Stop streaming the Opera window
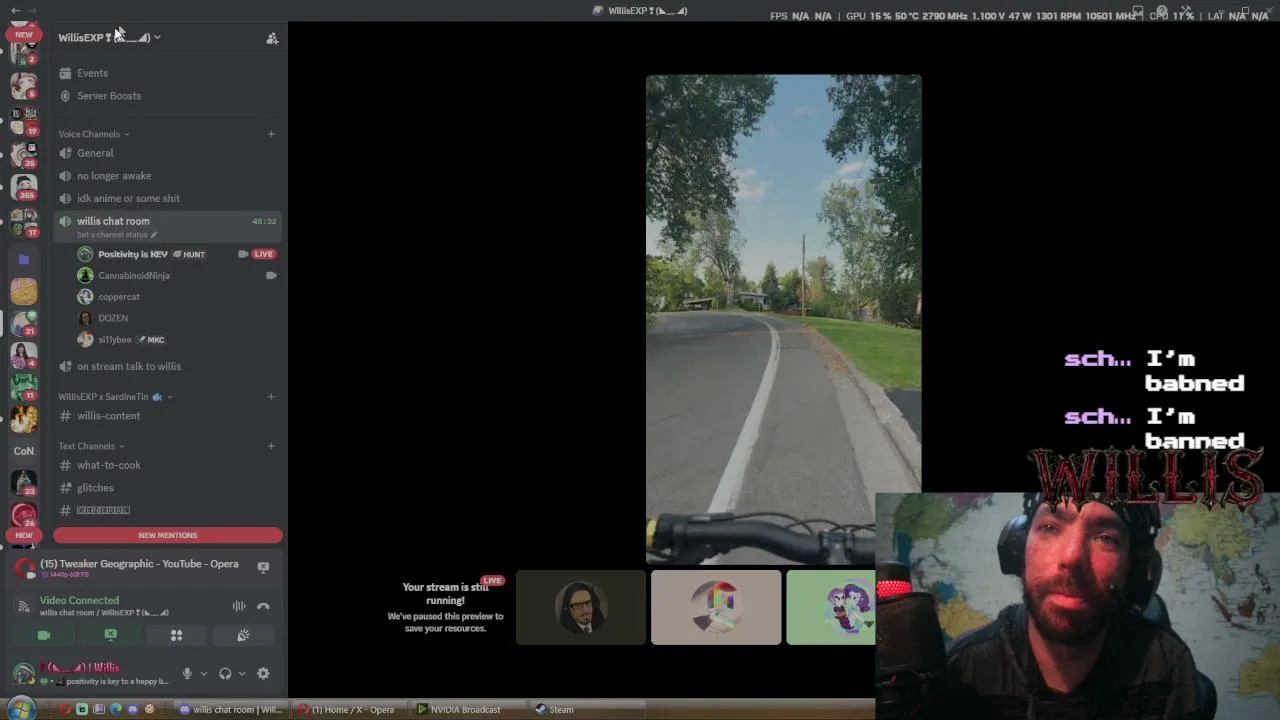The width and height of the screenshot is (1280, 720). [x=263, y=567]
